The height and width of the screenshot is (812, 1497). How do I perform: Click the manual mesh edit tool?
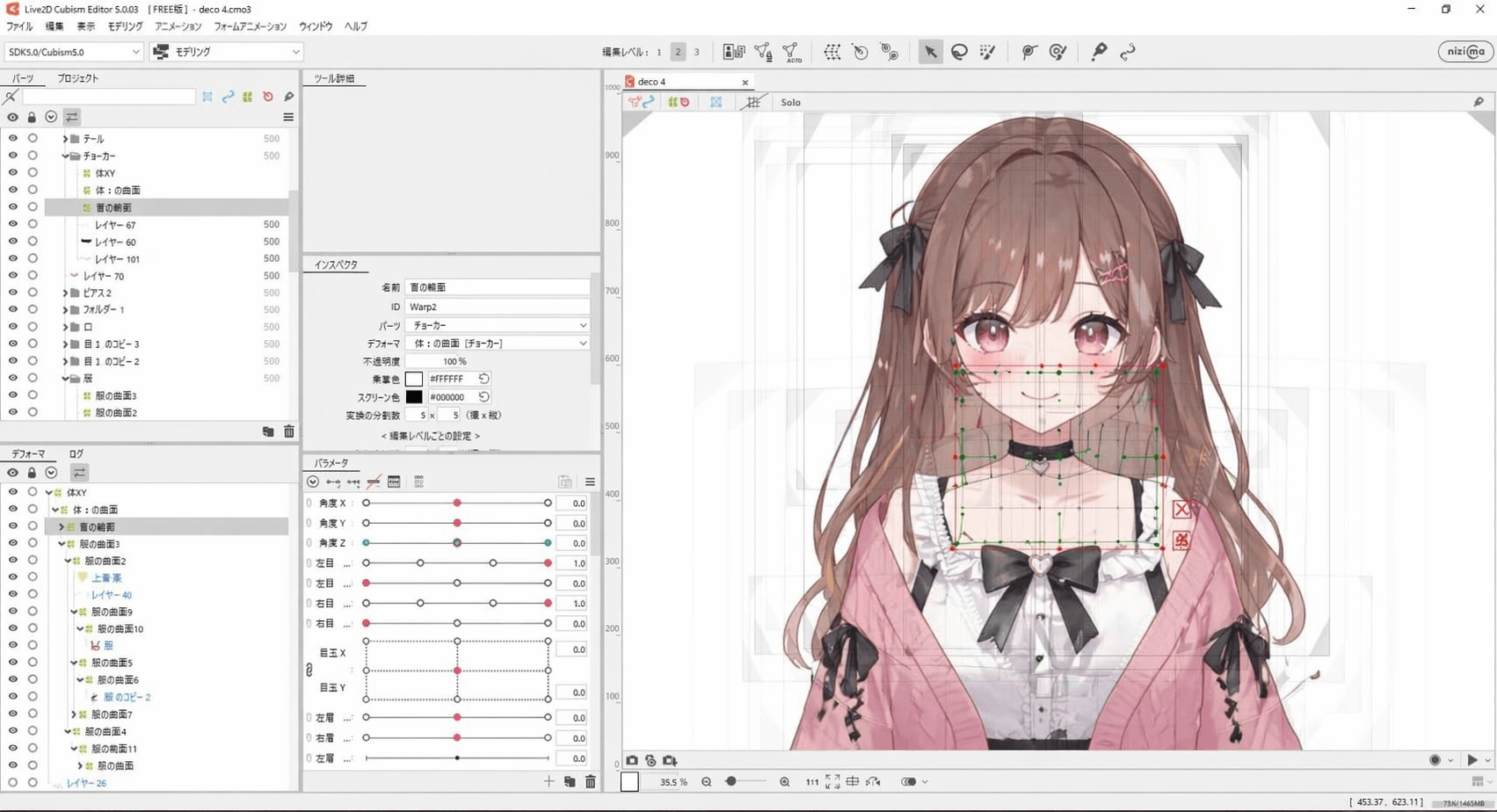[x=763, y=53]
